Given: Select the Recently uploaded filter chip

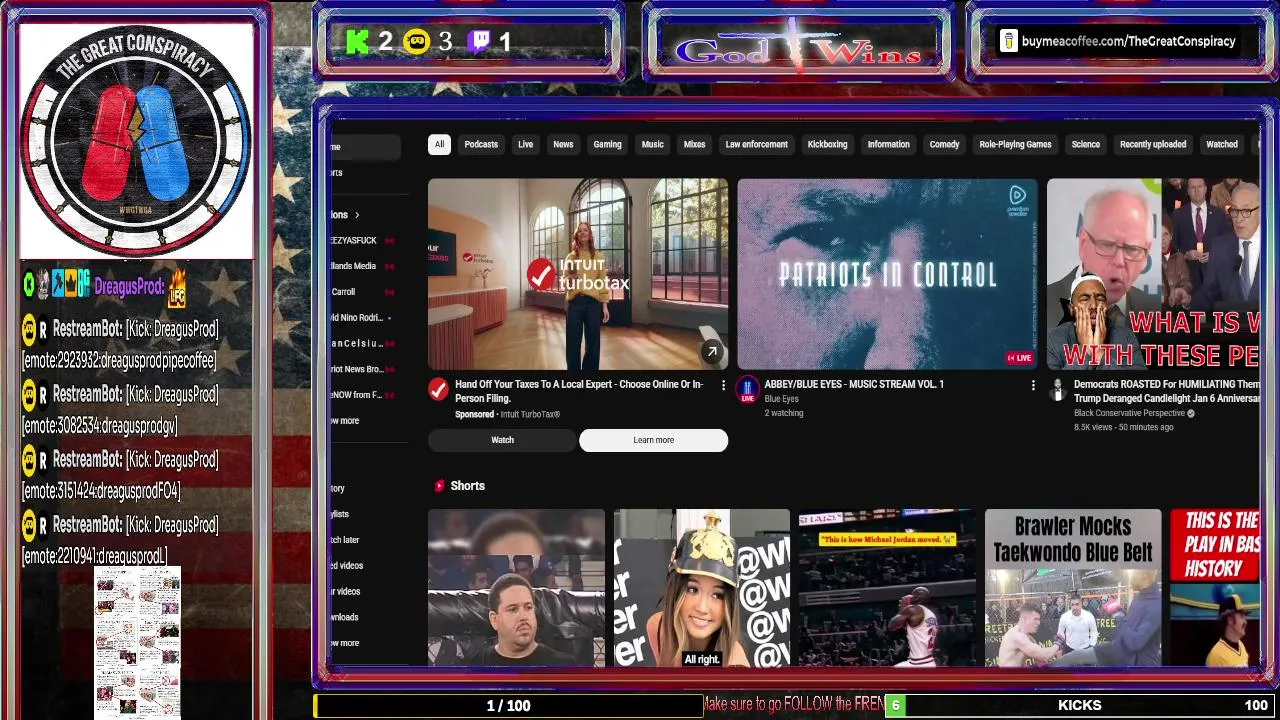Looking at the screenshot, I should click(x=1152, y=144).
